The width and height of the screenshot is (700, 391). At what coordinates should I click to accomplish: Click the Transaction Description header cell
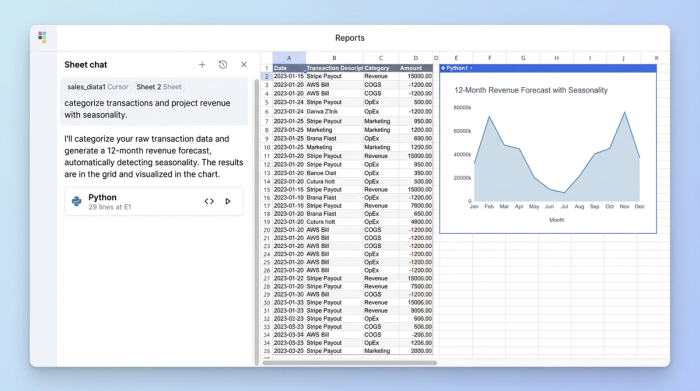click(x=334, y=68)
